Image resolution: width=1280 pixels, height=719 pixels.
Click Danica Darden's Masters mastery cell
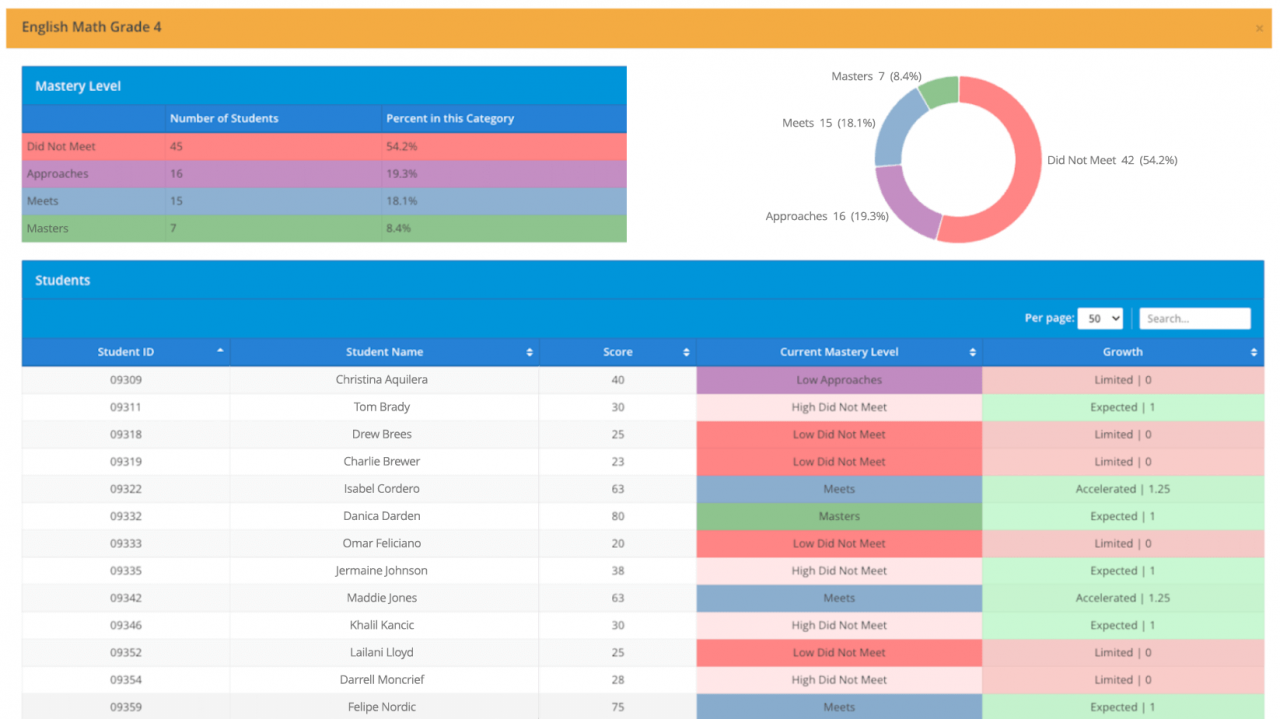point(839,516)
